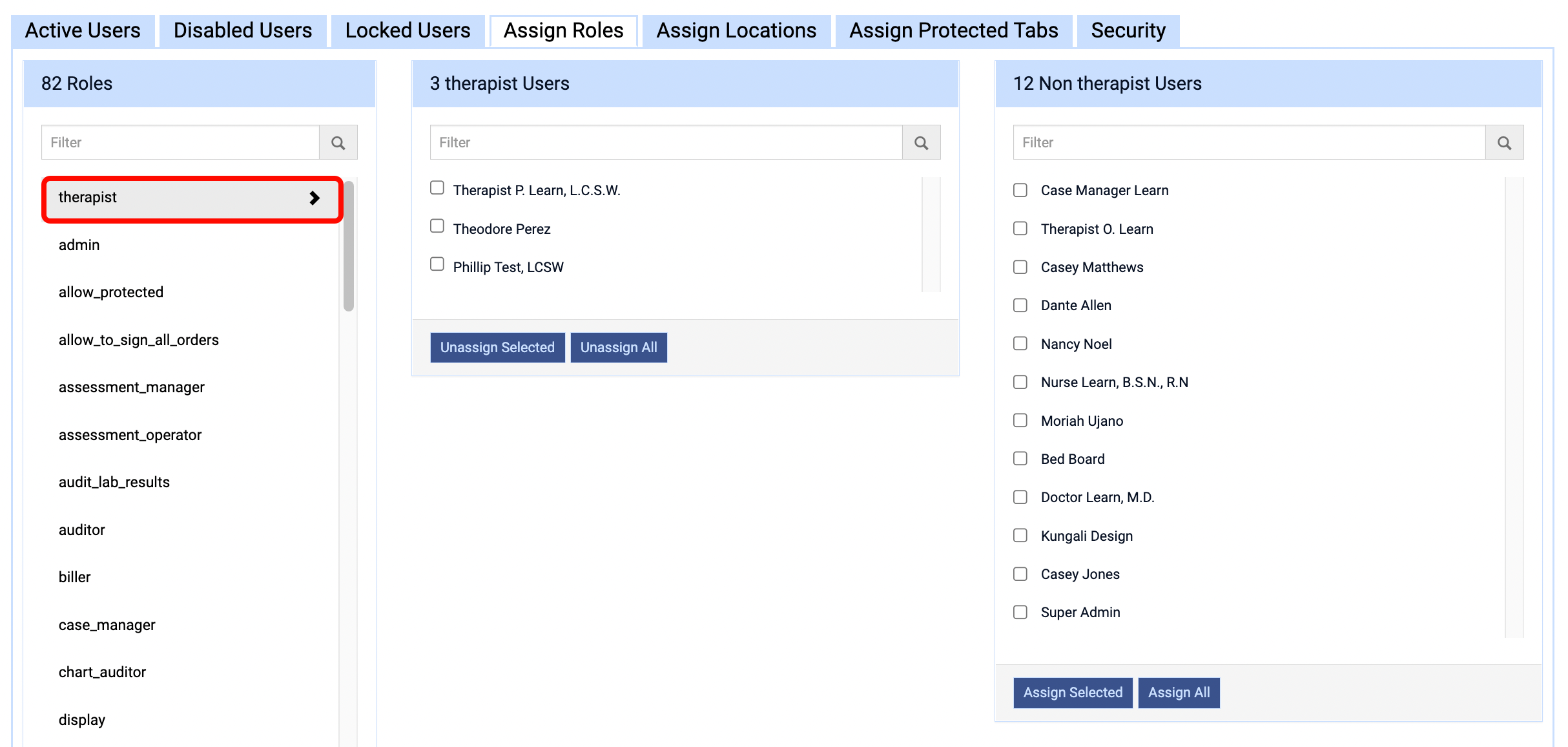Open the Assign Locations tab
1568x747 pixels.
[x=736, y=30]
